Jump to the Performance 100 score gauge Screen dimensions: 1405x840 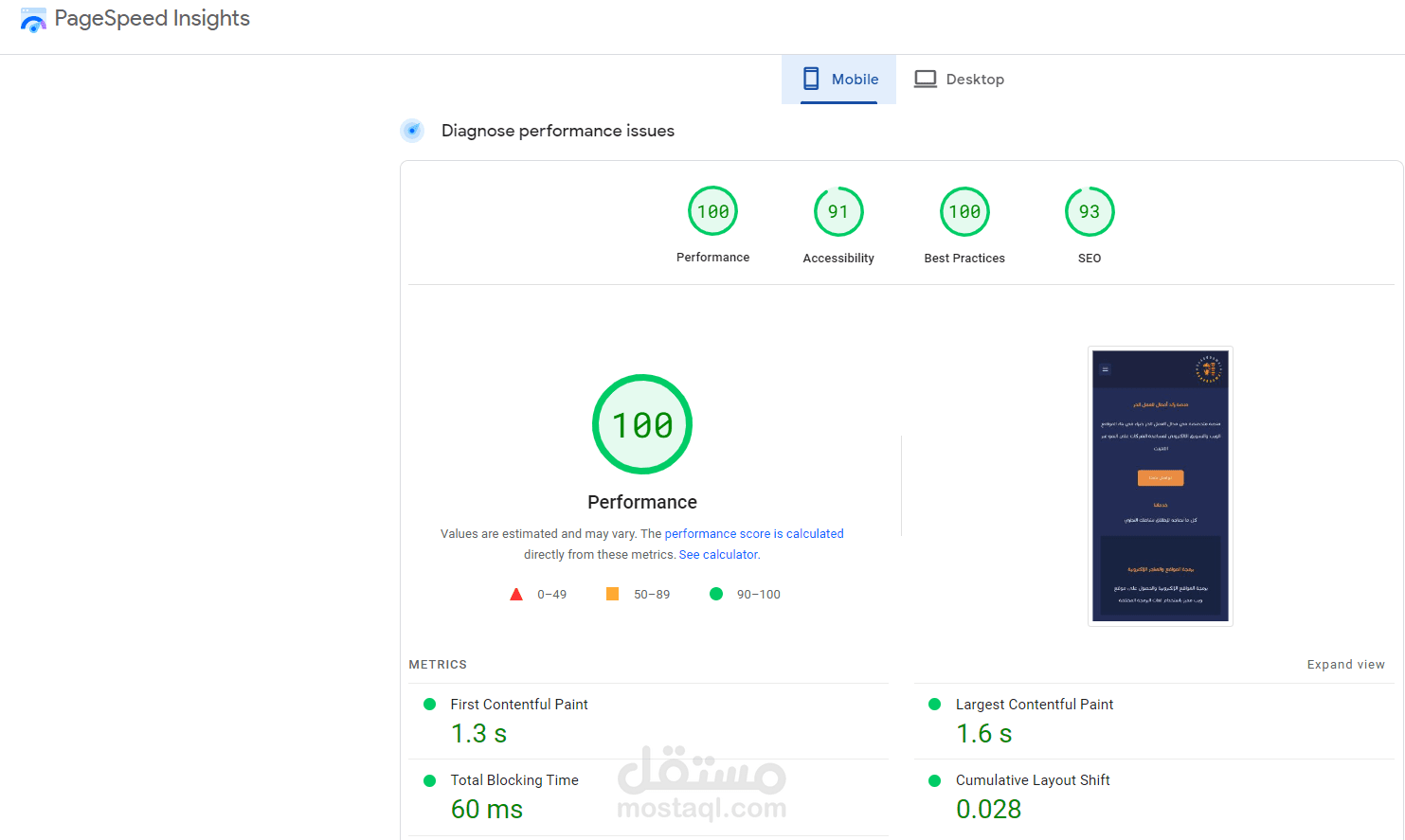(x=712, y=211)
